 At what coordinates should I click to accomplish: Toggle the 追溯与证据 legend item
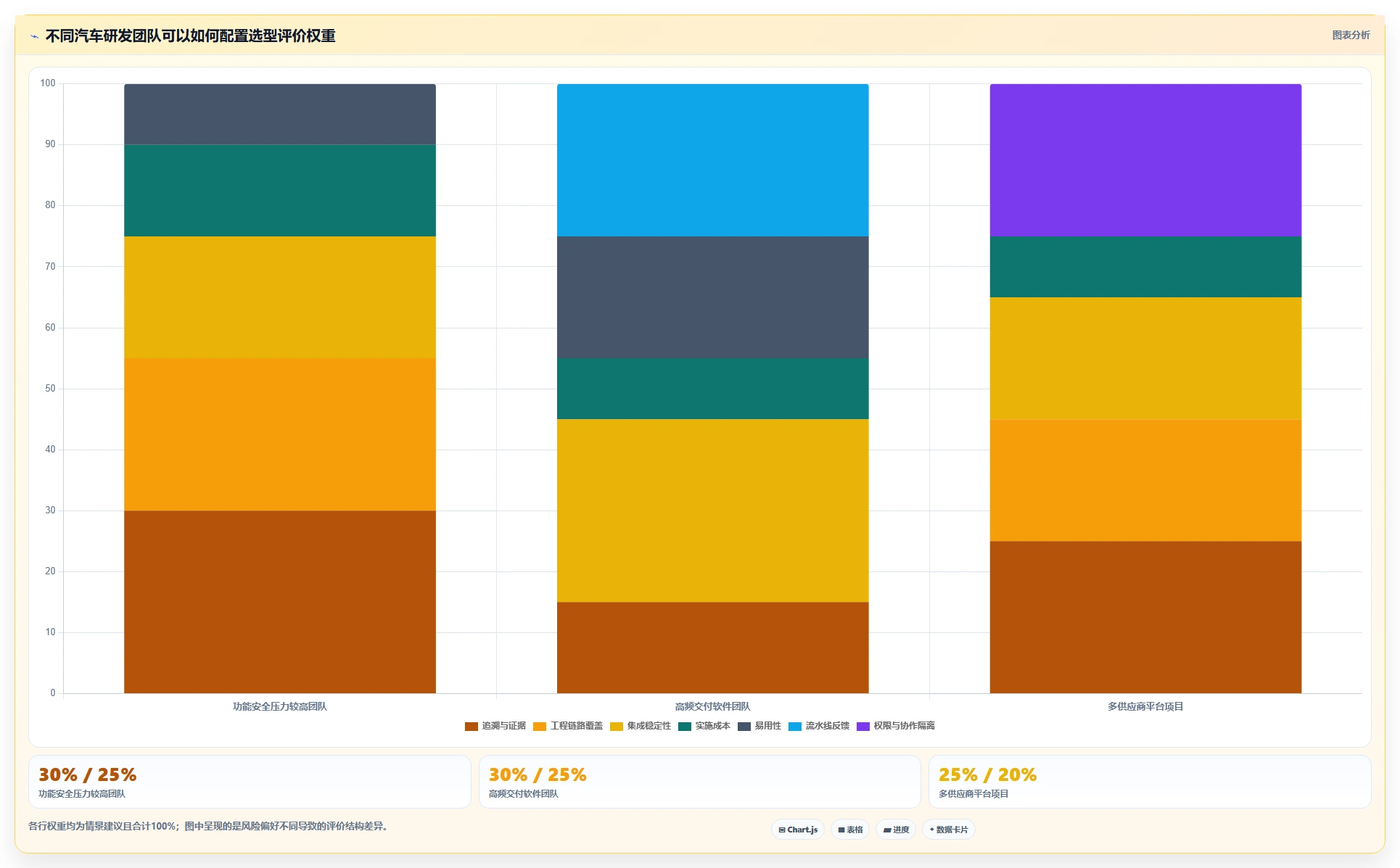click(x=495, y=726)
